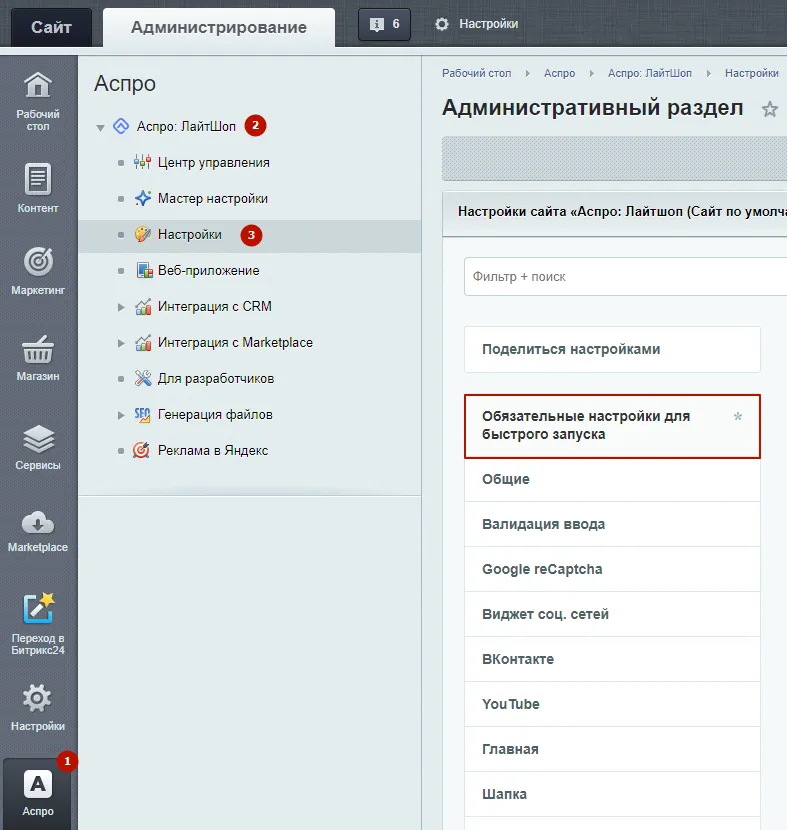This screenshot has width=787, height=830.
Task: Open the Виджет соц. сетей section
Action: point(612,614)
